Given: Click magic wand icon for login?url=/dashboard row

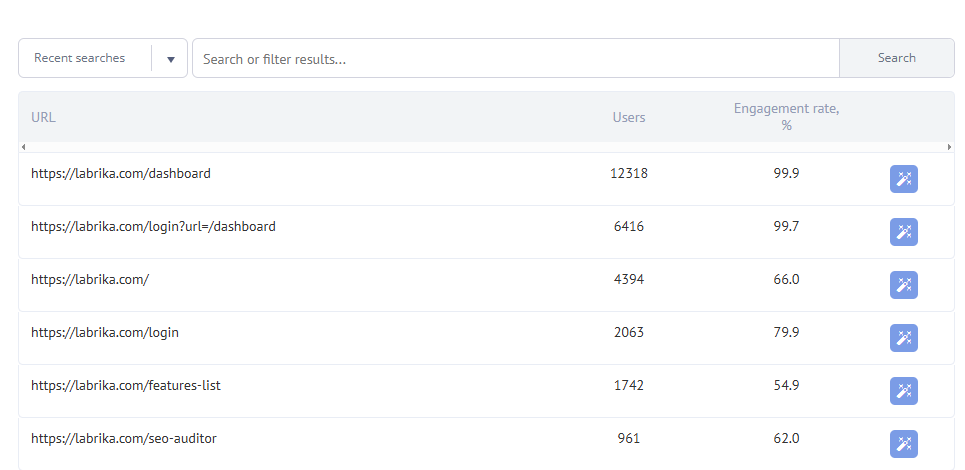Looking at the screenshot, I should [903, 232].
